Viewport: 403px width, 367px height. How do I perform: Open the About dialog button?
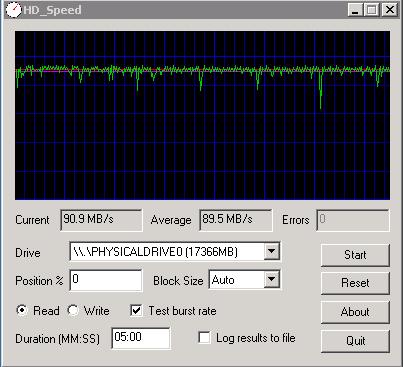tap(355, 312)
